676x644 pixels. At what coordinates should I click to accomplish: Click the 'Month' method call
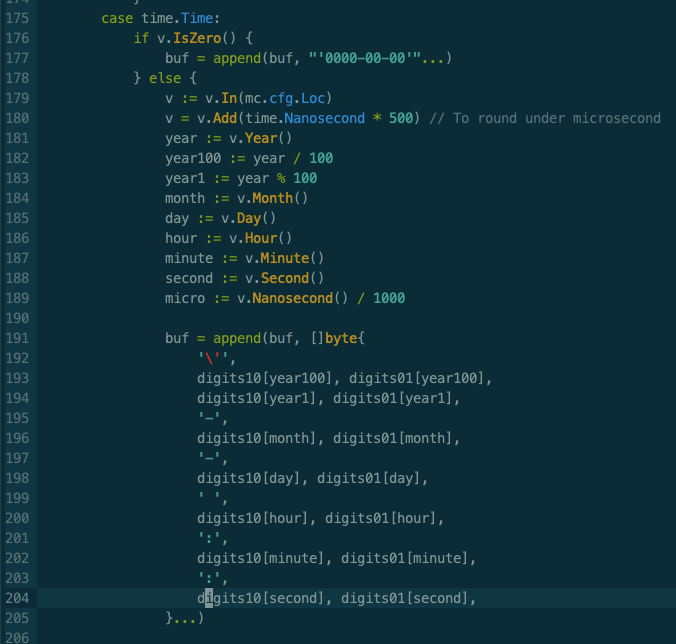tap(273, 198)
